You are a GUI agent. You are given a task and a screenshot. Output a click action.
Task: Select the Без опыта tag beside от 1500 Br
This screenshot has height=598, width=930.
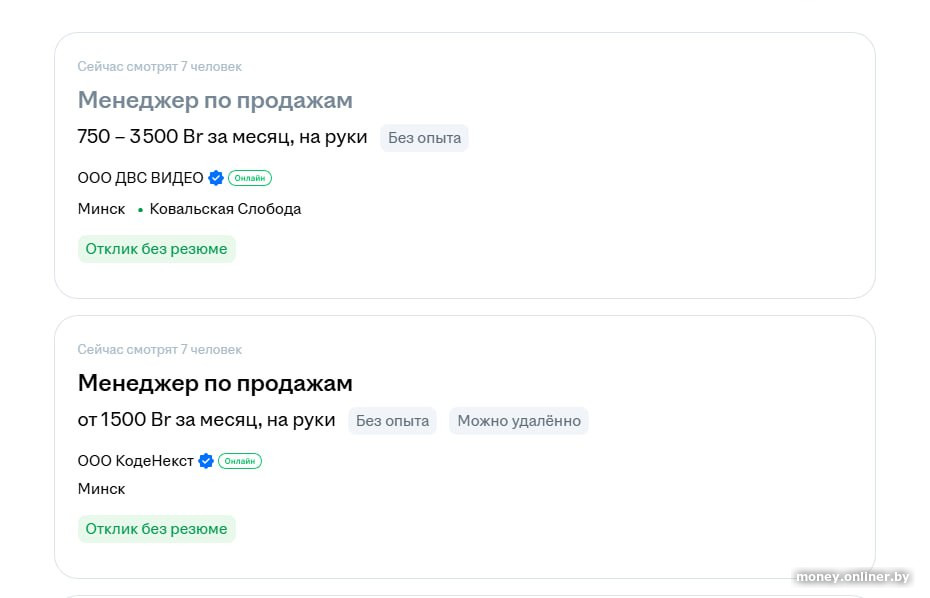[393, 421]
